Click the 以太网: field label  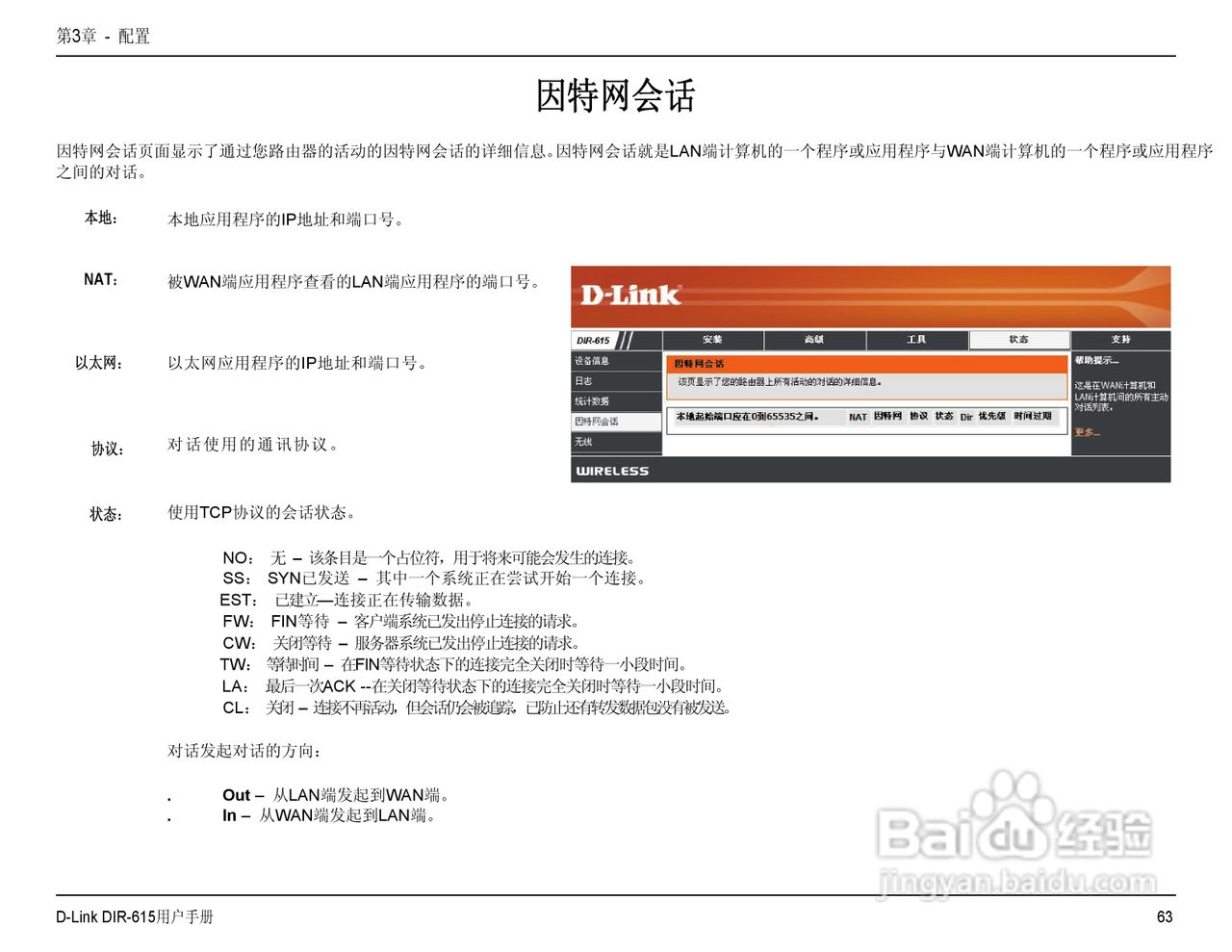click(99, 363)
